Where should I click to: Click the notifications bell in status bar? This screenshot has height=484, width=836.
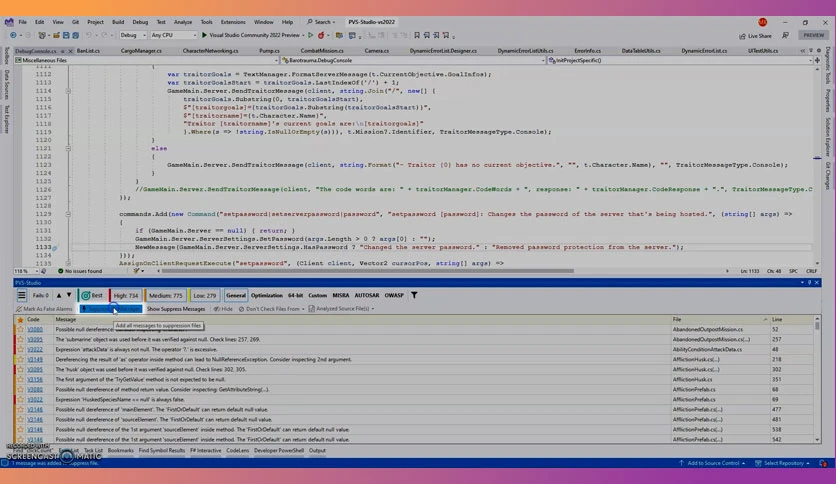[x=823, y=463]
